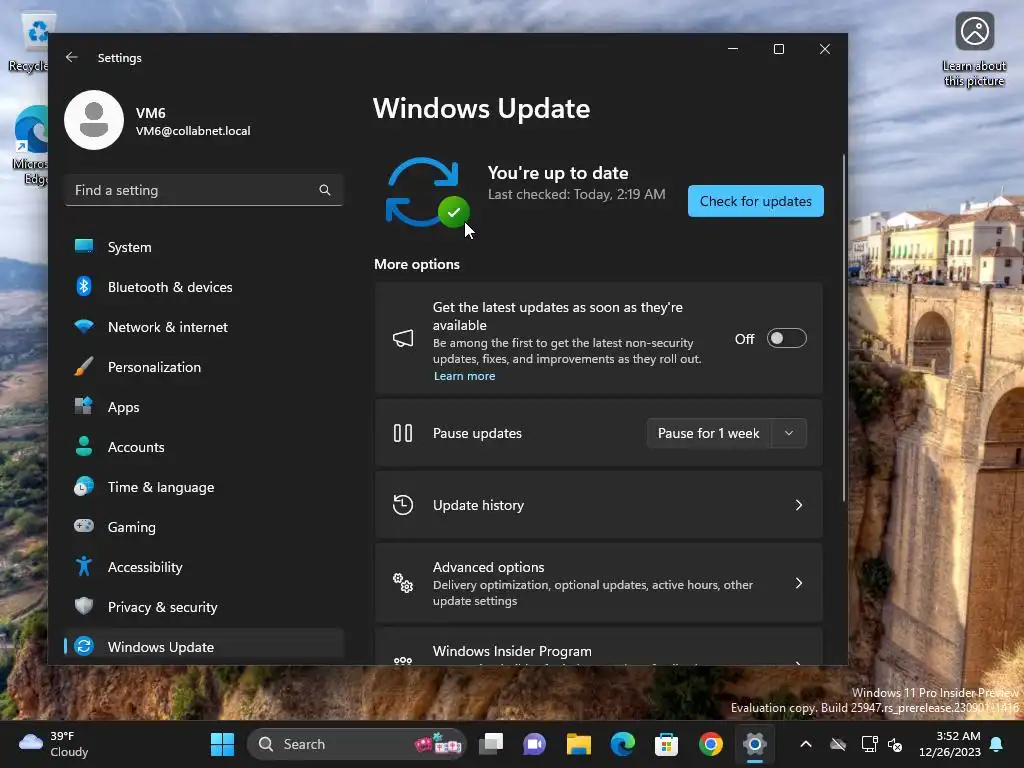
Task: Click the notification bell in system tray
Action: coord(997,744)
